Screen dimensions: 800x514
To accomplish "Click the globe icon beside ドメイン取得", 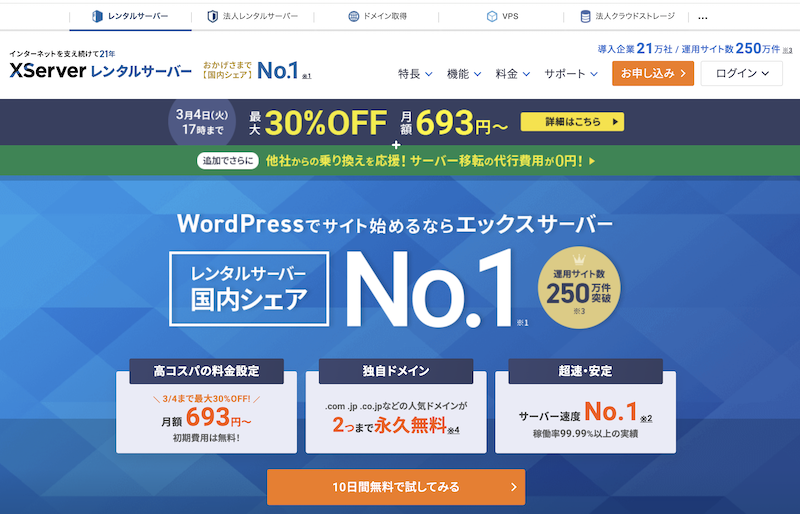I will [354, 16].
